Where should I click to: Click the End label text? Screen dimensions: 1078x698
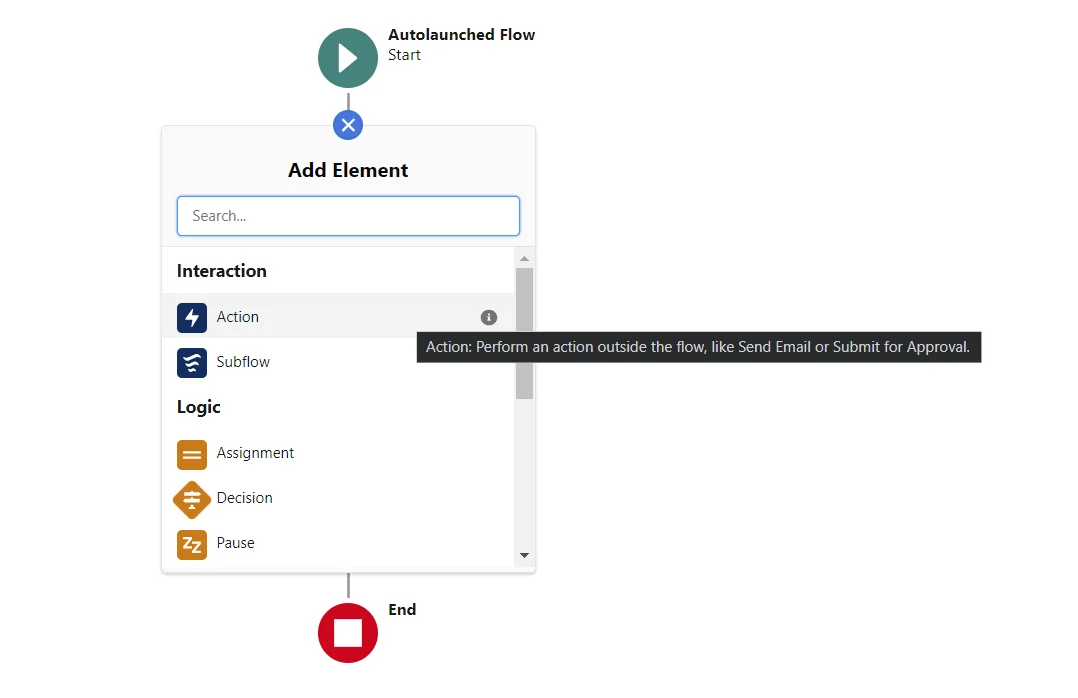click(x=402, y=609)
